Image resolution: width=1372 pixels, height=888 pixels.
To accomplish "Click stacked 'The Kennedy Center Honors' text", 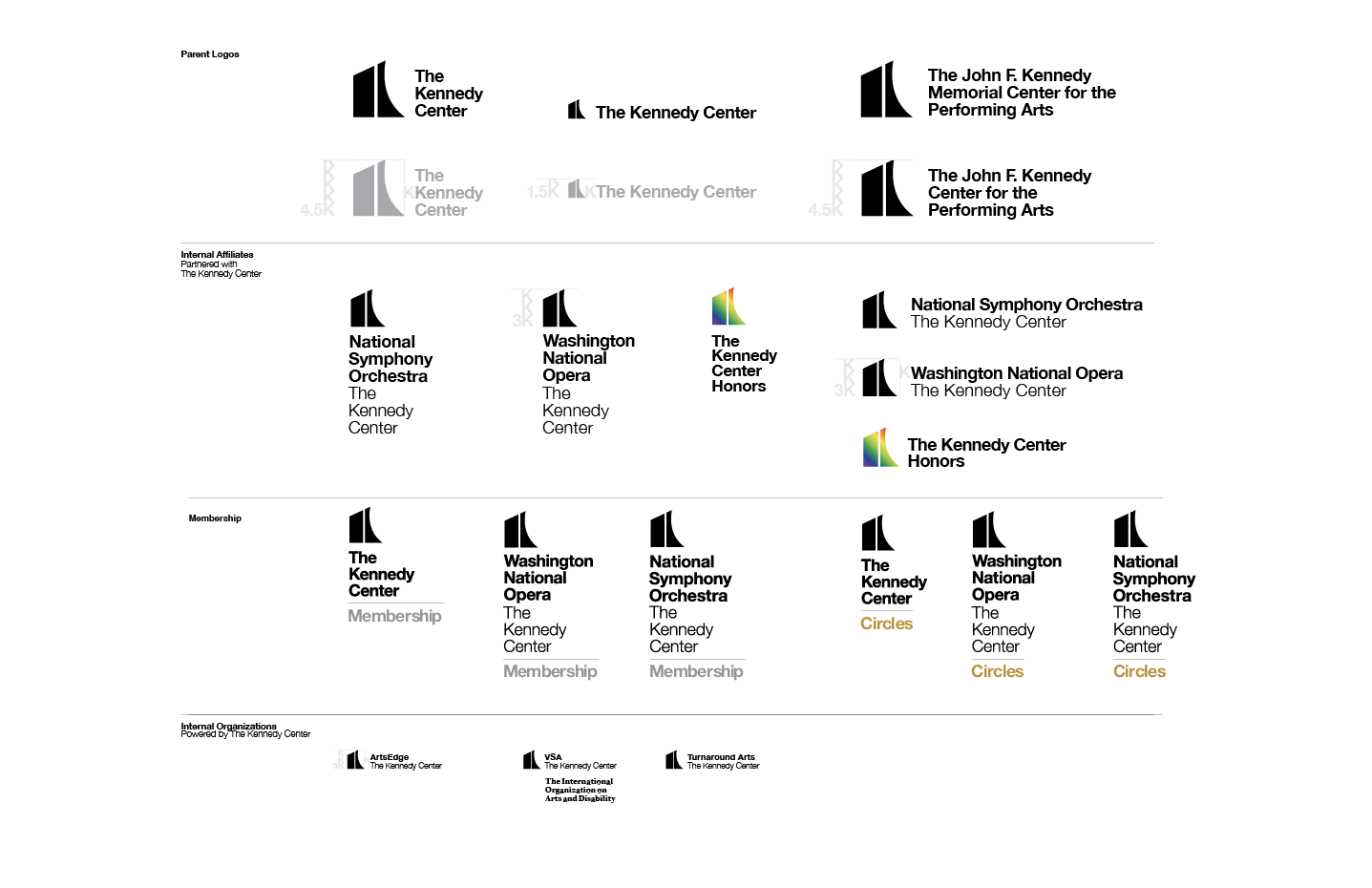I will click(x=744, y=364).
